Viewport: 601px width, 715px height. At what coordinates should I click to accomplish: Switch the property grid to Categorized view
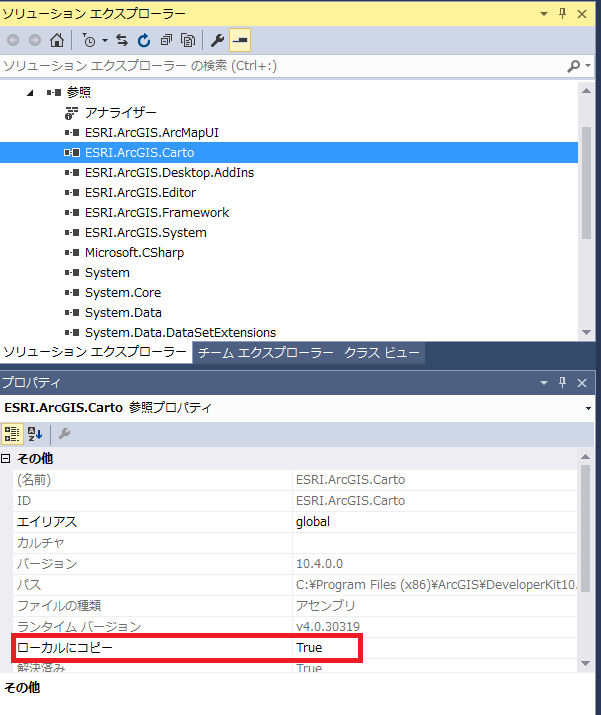11,434
